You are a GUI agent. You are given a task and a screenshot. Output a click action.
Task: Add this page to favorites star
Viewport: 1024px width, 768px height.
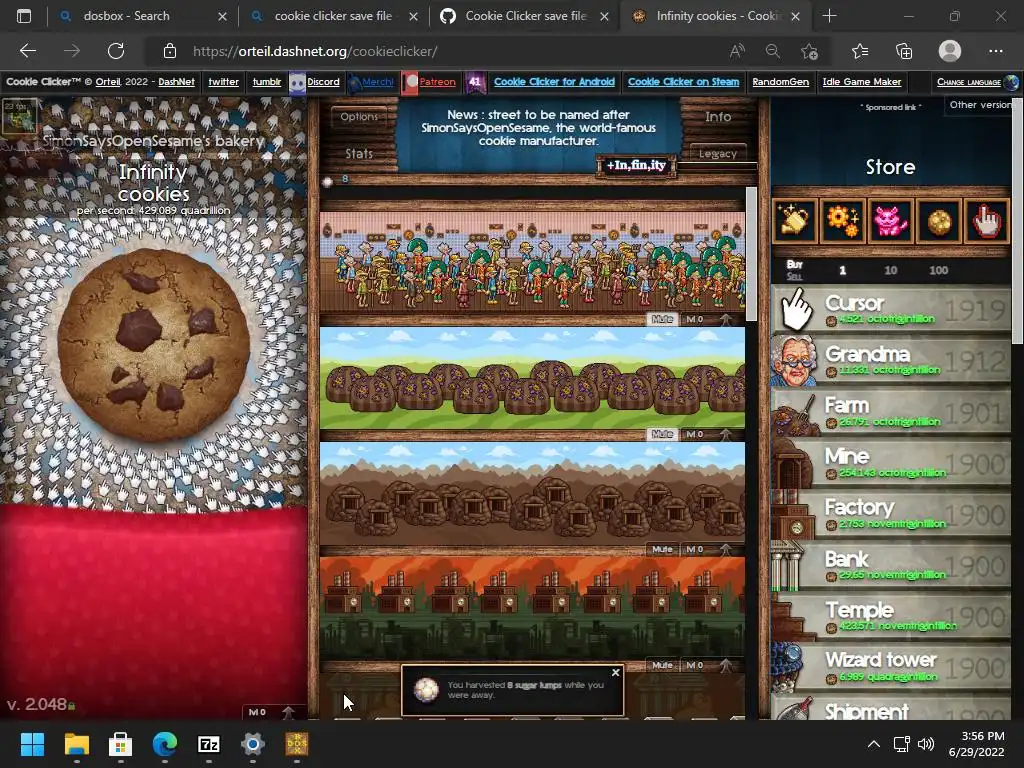tap(809, 51)
